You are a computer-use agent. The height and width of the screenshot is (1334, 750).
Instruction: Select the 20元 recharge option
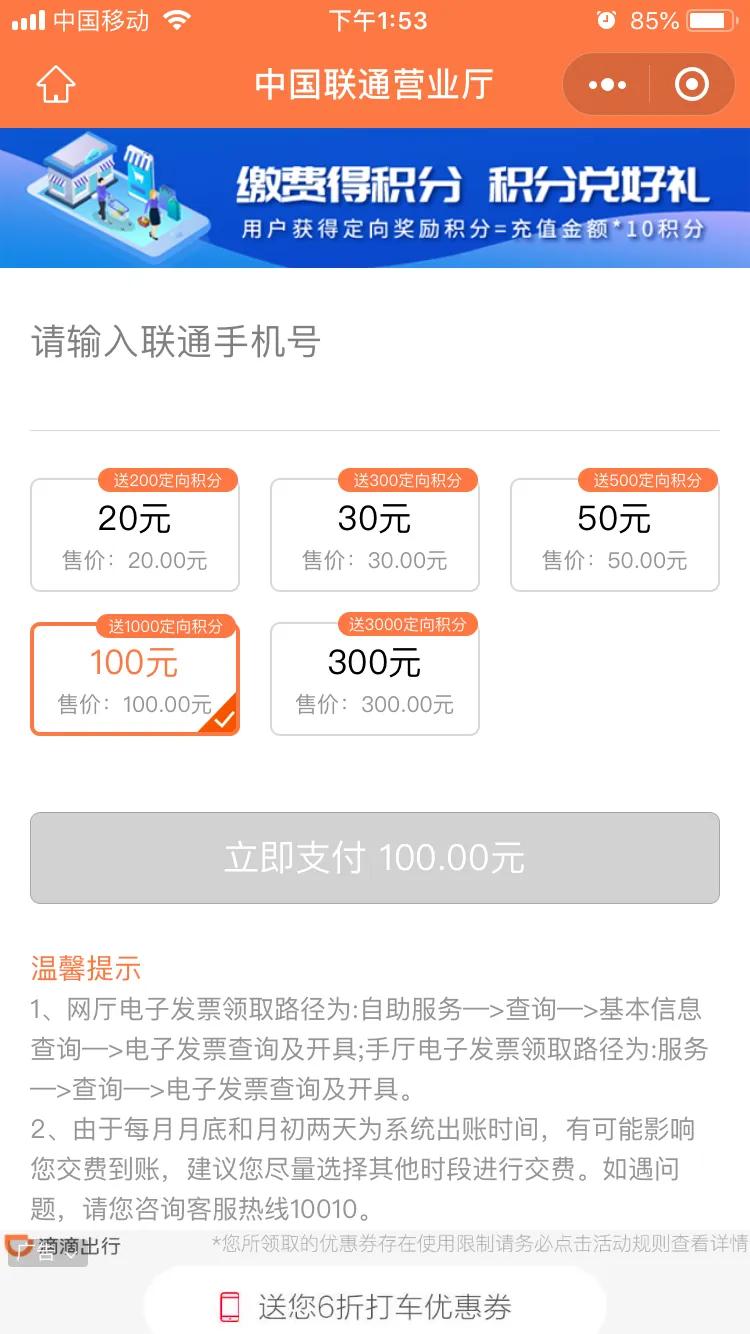pyautogui.click(x=135, y=533)
